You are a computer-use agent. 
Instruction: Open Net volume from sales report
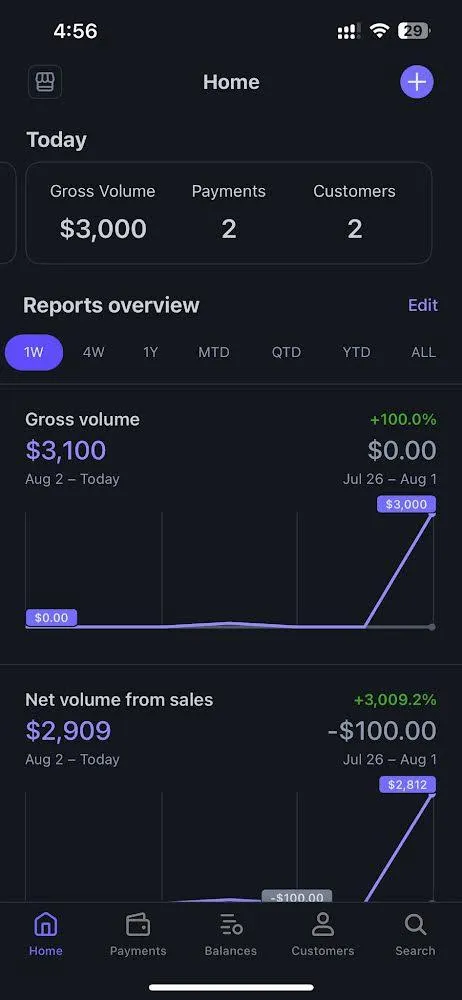119,700
